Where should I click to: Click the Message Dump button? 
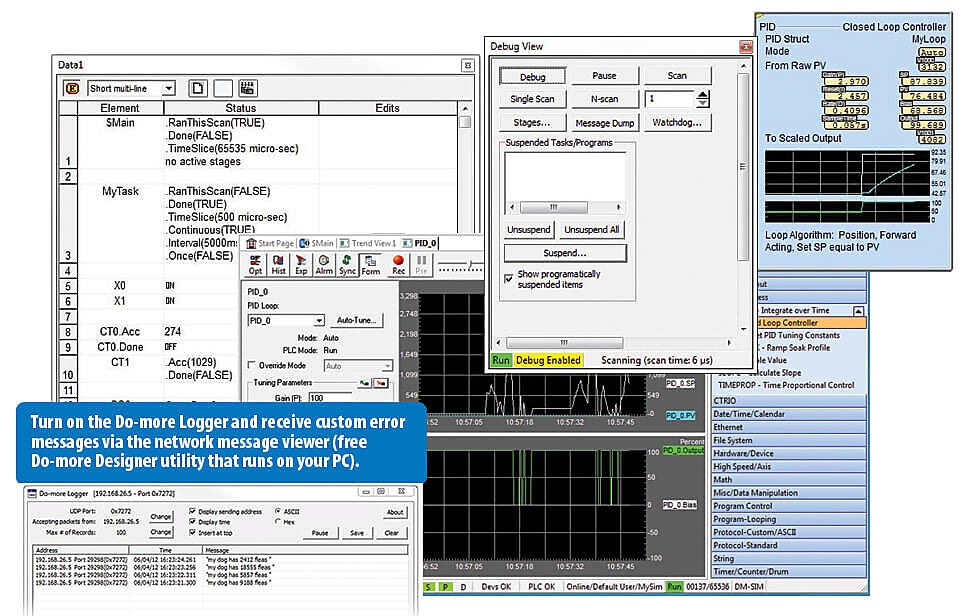coord(604,123)
